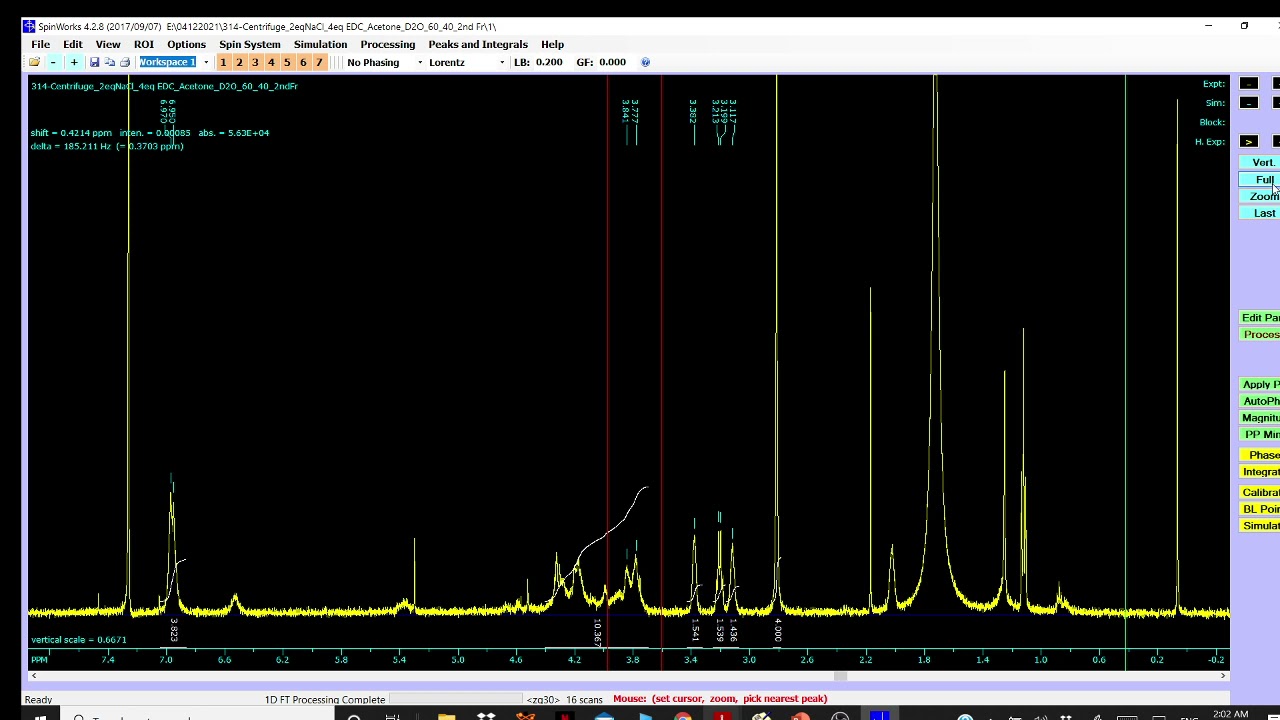This screenshot has height=720, width=1280.
Task: Click the Magnitude button
Action: [x=1260, y=418]
